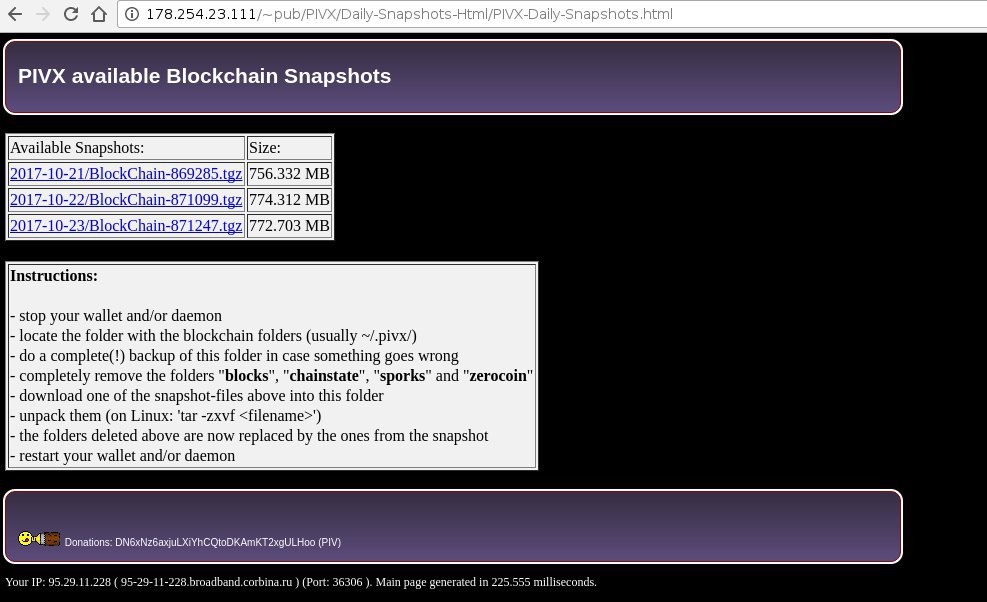Click the 'stop your wallet and/or daemon' line

pyautogui.click(x=116, y=315)
